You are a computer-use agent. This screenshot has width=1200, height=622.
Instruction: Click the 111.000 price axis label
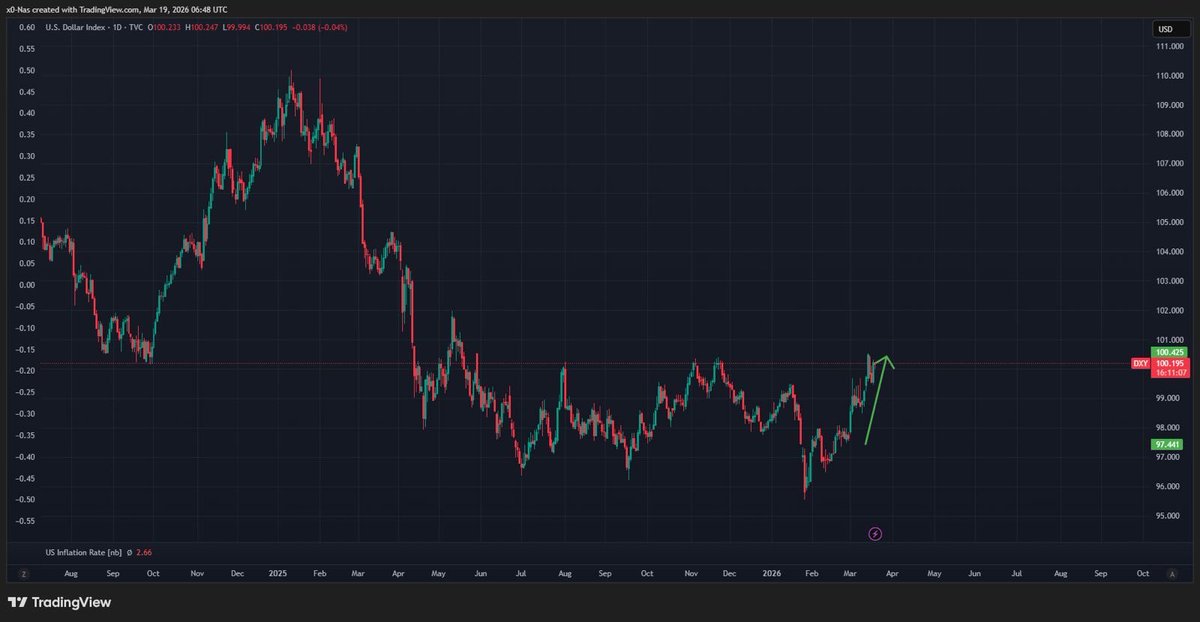[x=1169, y=46]
